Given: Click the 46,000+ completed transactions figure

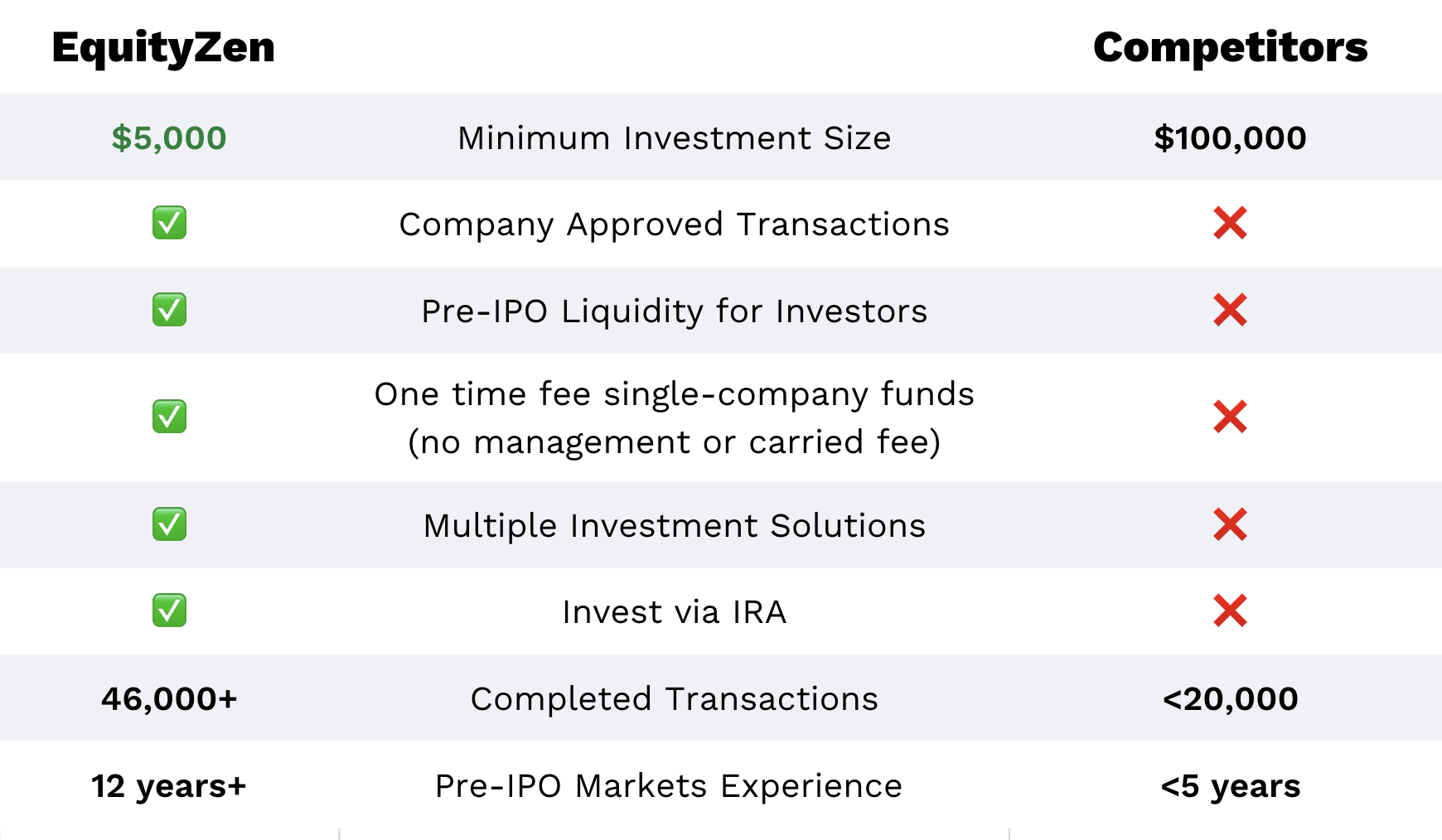Looking at the screenshot, I should click(169, 699).
